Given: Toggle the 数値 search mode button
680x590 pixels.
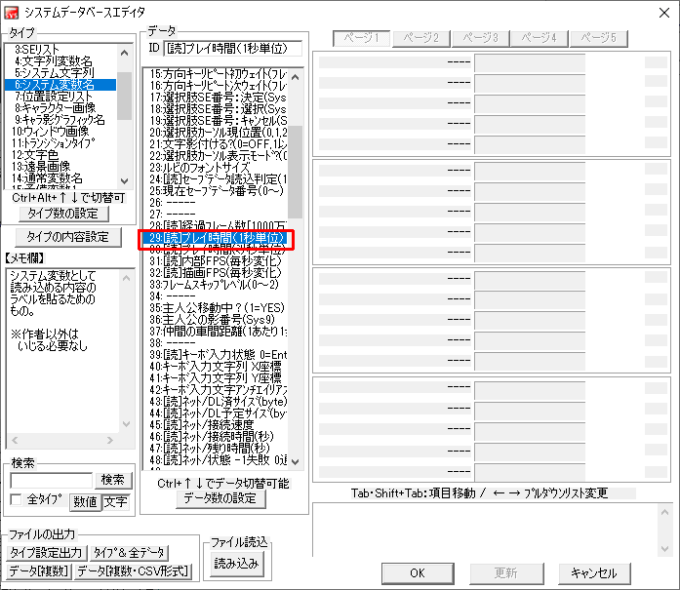Looking at the screenshot, I should pos(85,501).
